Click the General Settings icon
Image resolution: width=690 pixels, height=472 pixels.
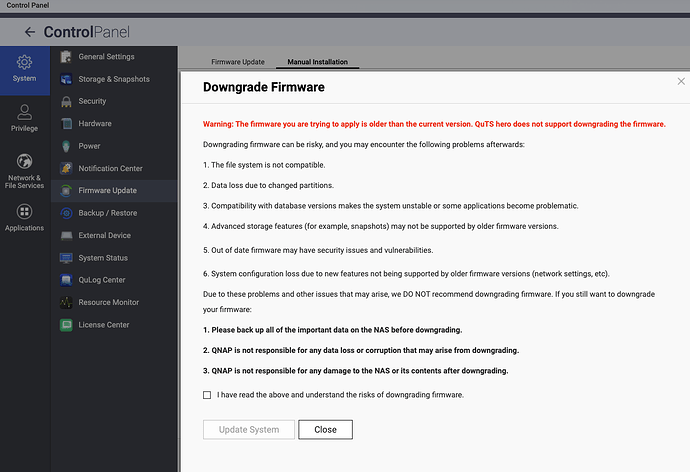point(67,56)
